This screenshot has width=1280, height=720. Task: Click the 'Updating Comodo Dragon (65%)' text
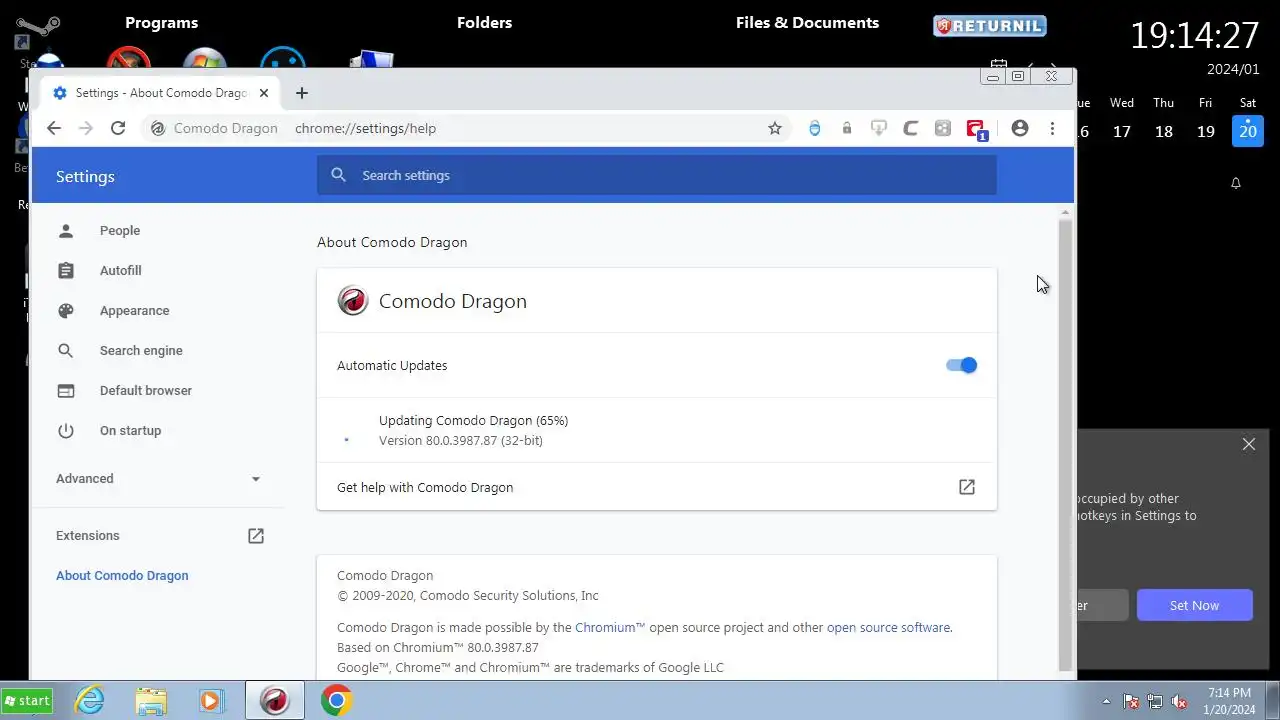pos(473,421)
